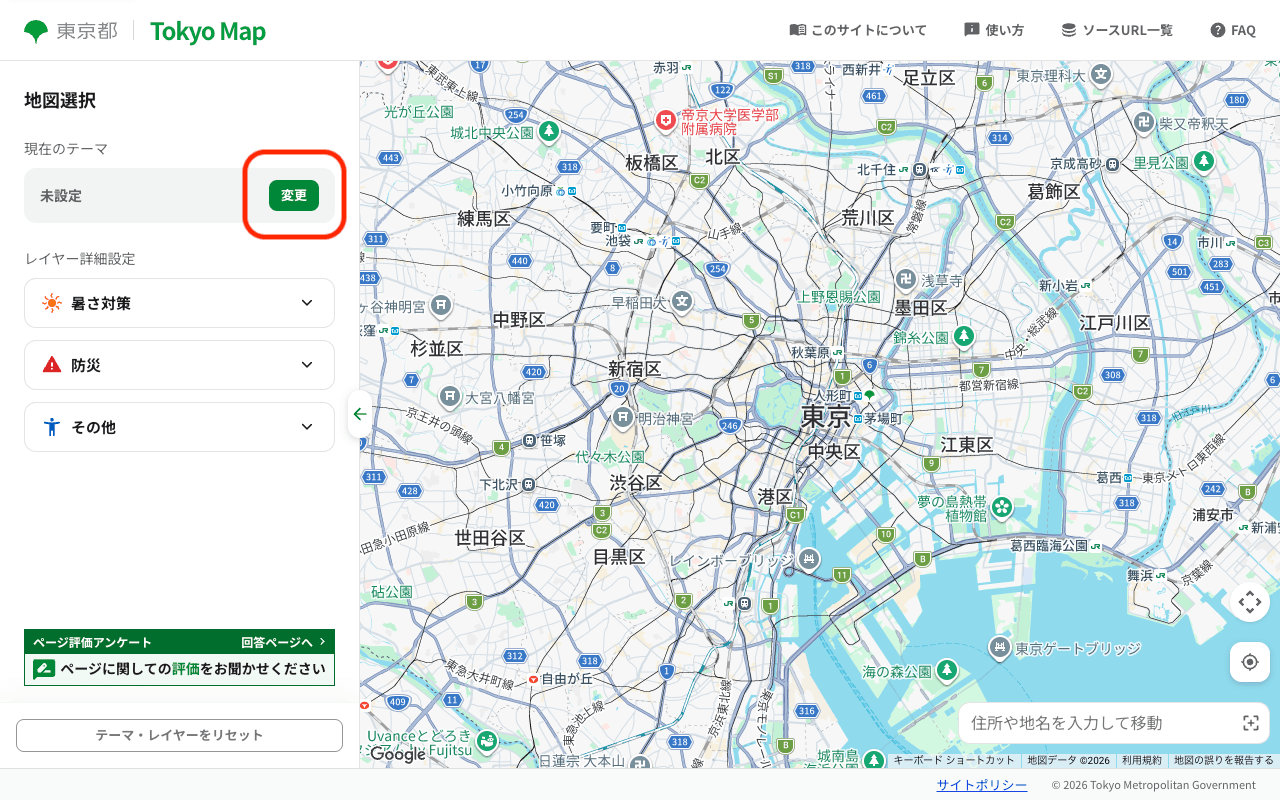Click the 板橋区 label on the map

click(652, 162)
